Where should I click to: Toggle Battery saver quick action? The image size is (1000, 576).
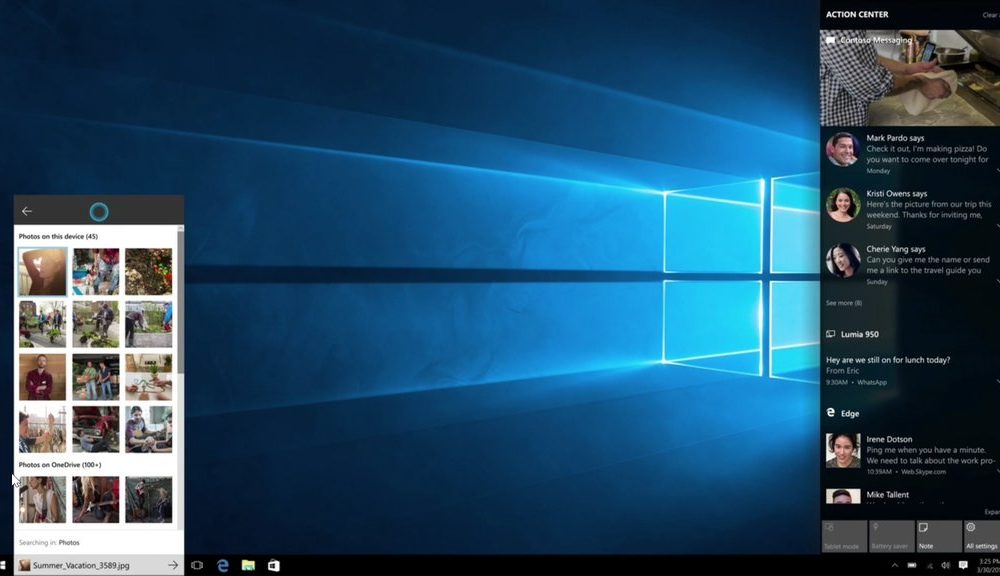pyautogui.click(x=890, y=536)
